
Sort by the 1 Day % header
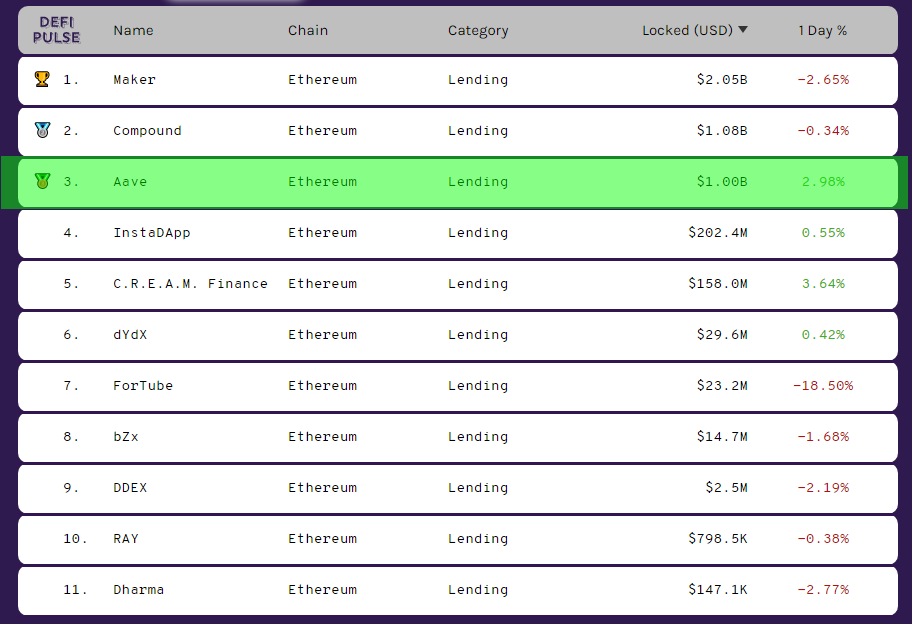pos(822,30)
